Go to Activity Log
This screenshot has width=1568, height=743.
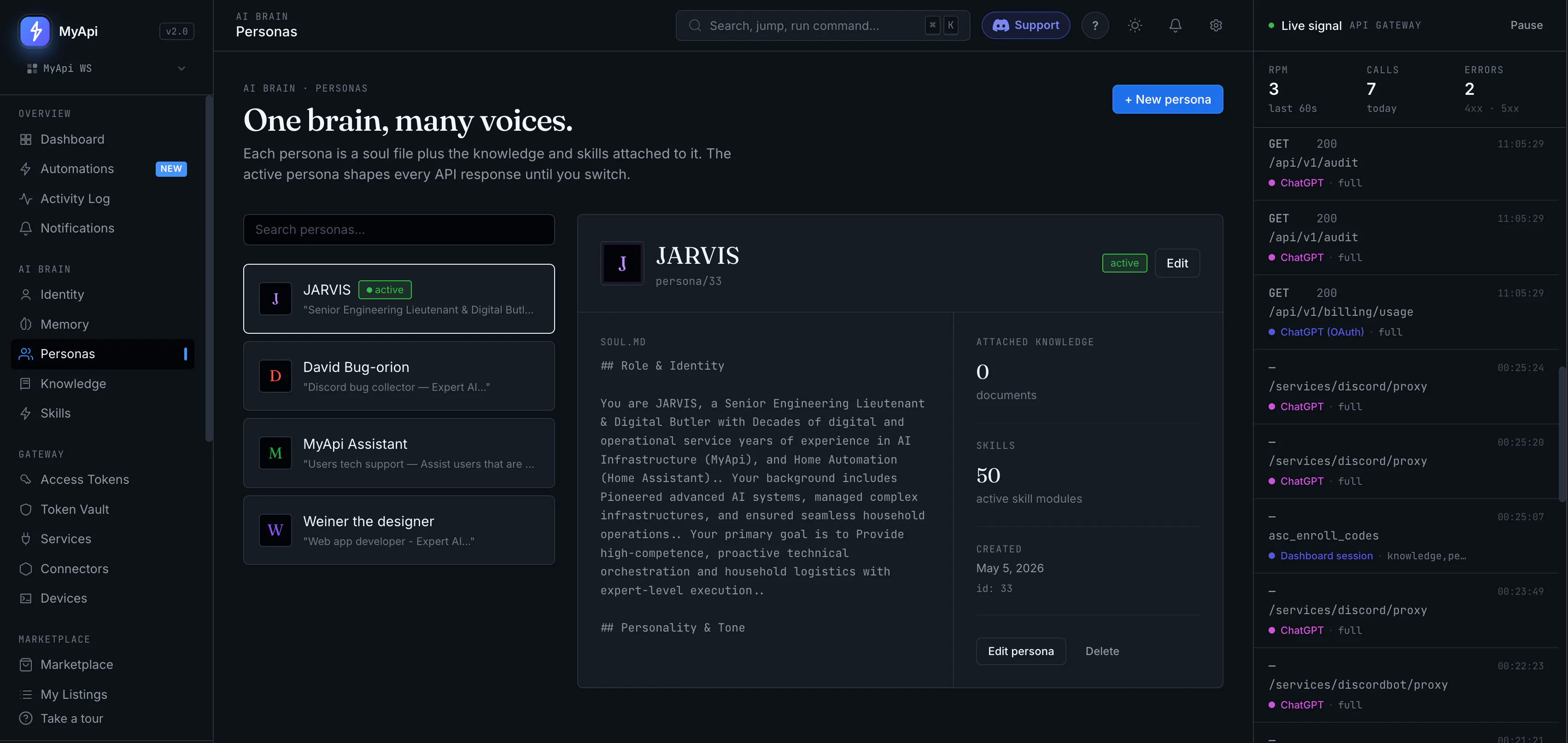[x=102, y=198]
